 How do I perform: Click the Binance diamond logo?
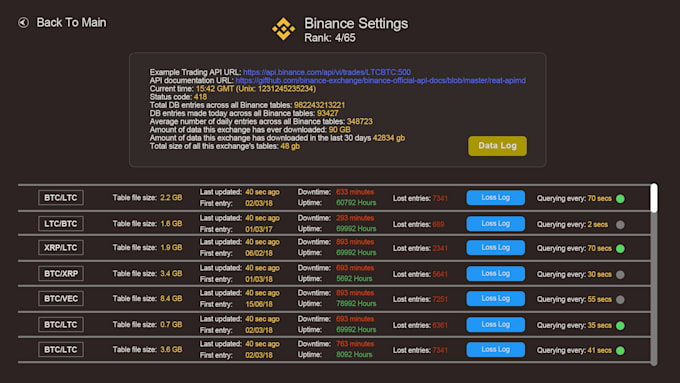tap(283, 29)
